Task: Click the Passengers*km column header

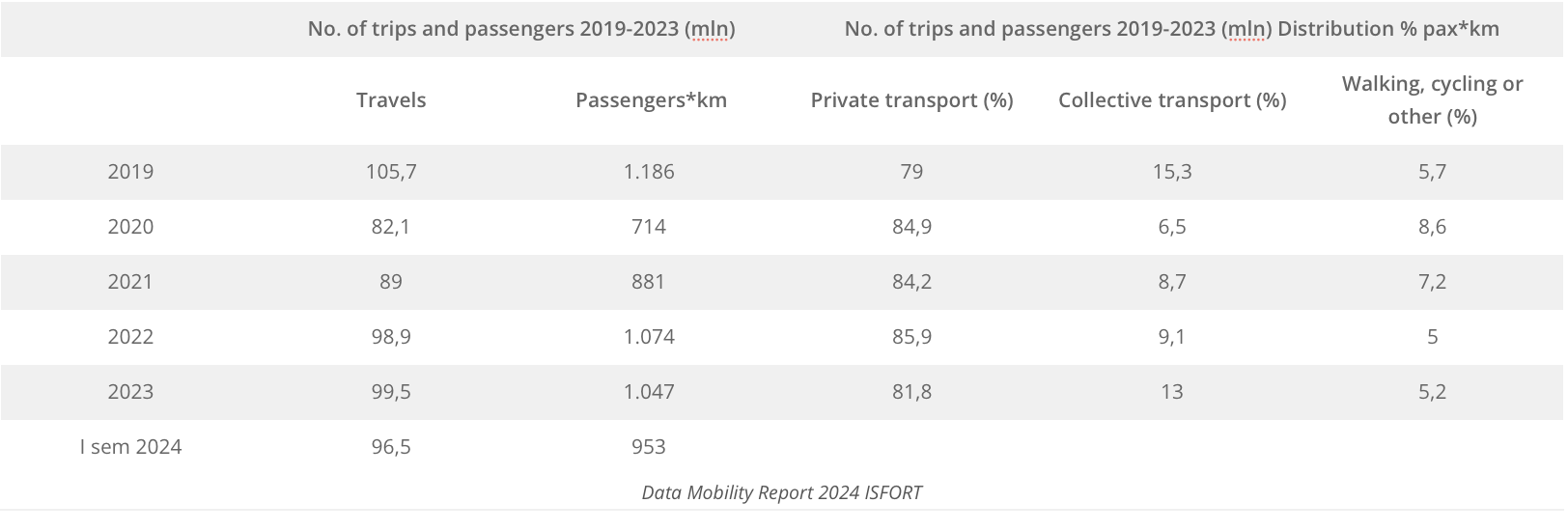Action: point(651,100)
